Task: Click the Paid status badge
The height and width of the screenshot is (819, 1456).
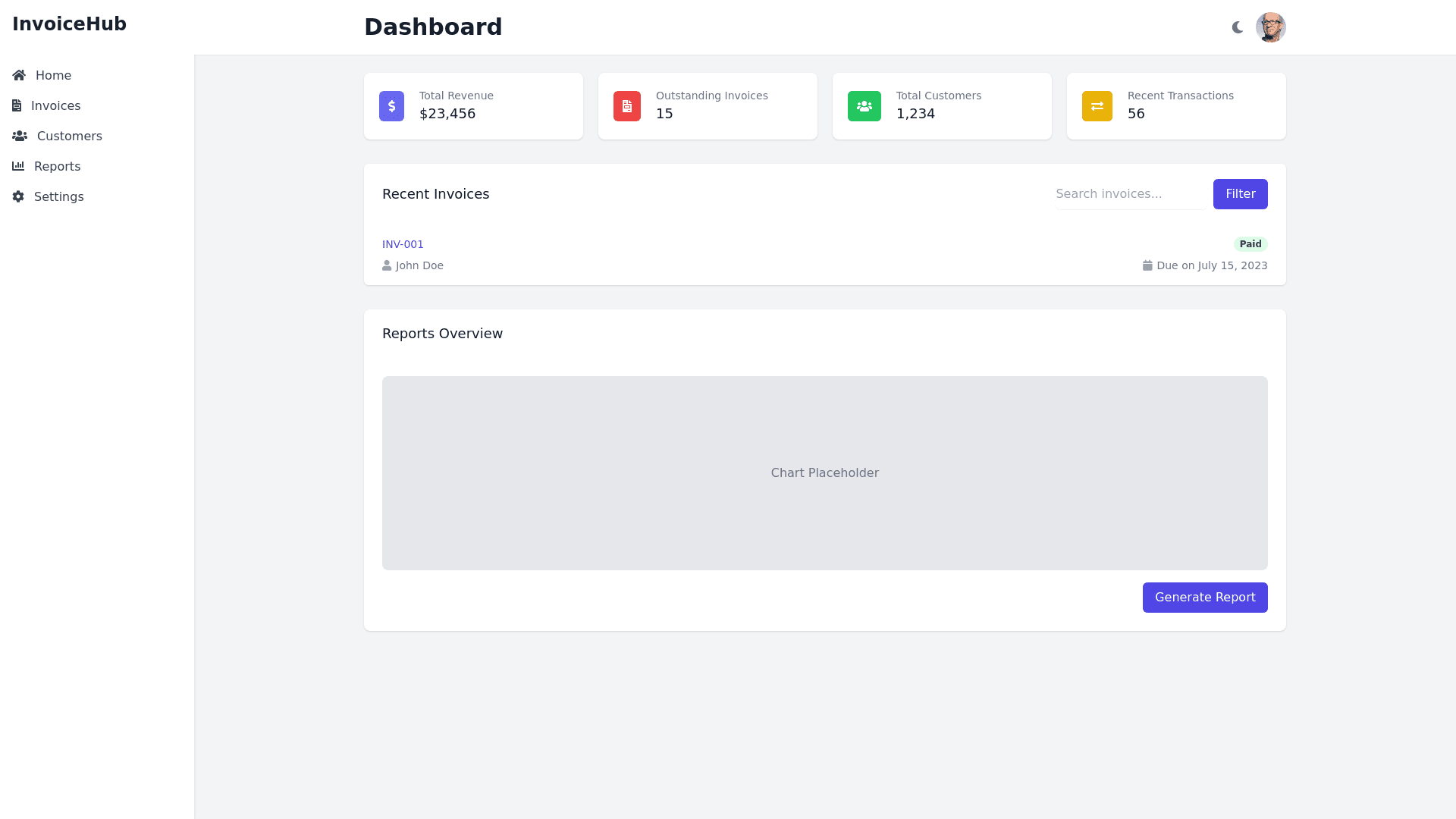Action: [x=1250, y=244]
